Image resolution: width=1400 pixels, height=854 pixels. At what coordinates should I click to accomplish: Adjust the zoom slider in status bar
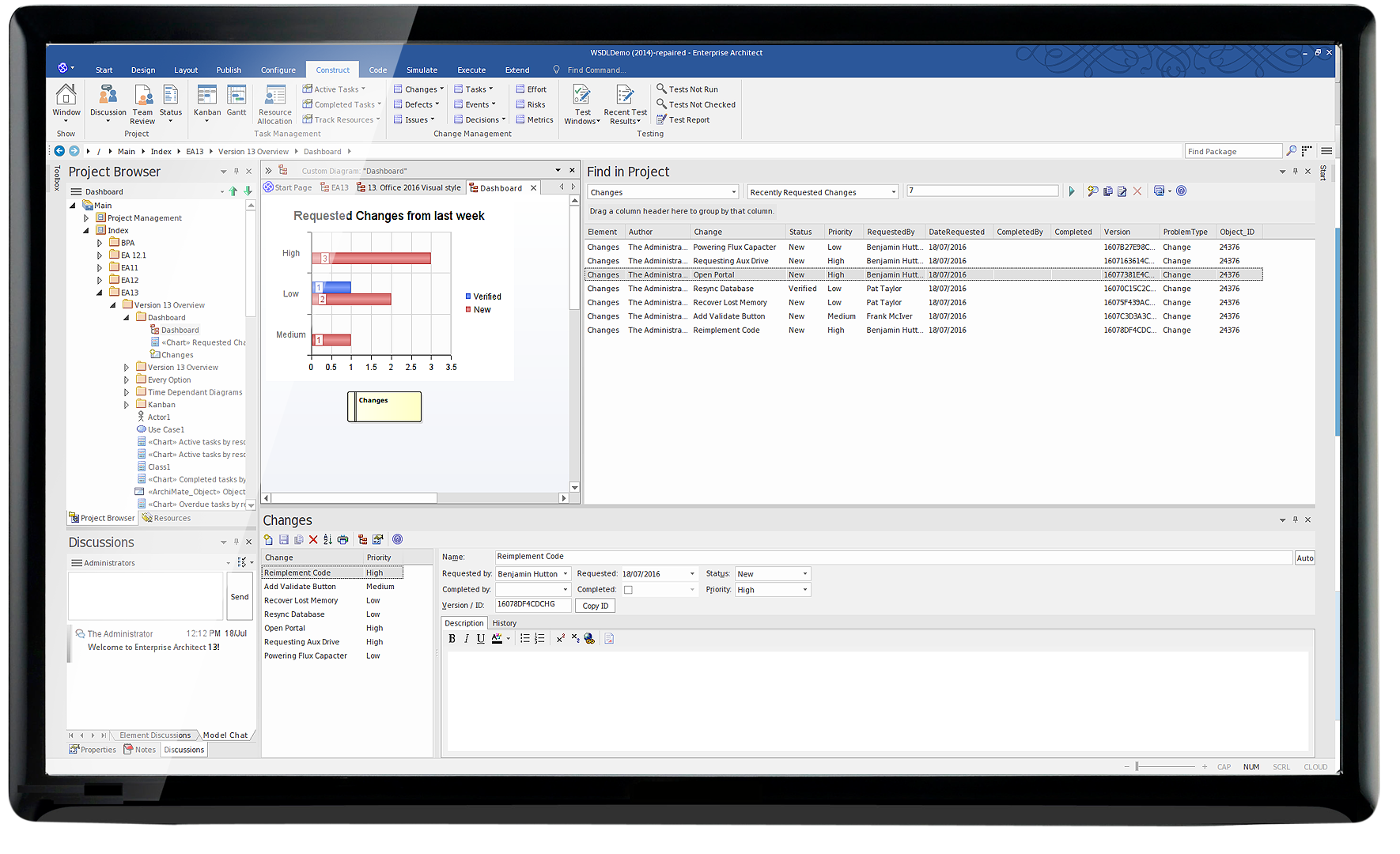coord(1137,766)
